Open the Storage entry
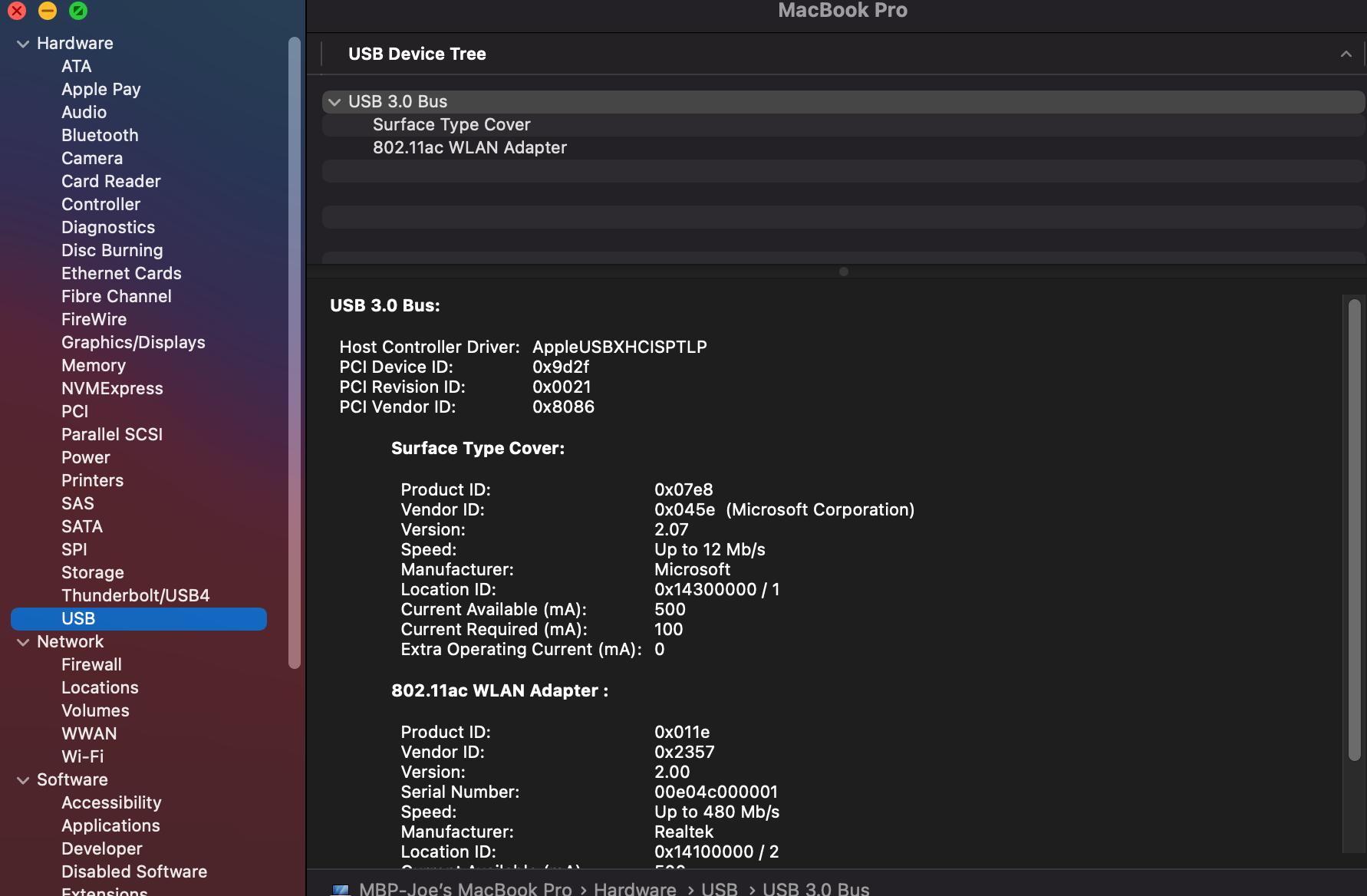 [x=93, y=572]
